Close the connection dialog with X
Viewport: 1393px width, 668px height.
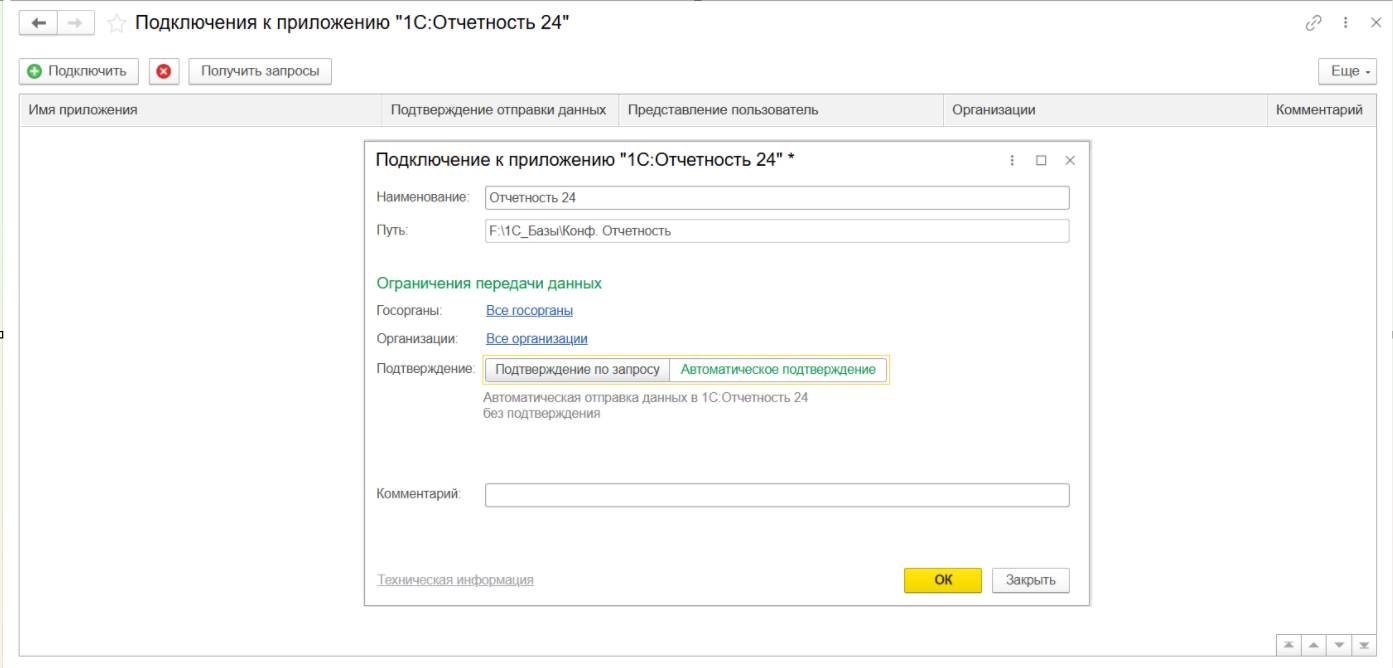coord(1070,160)
